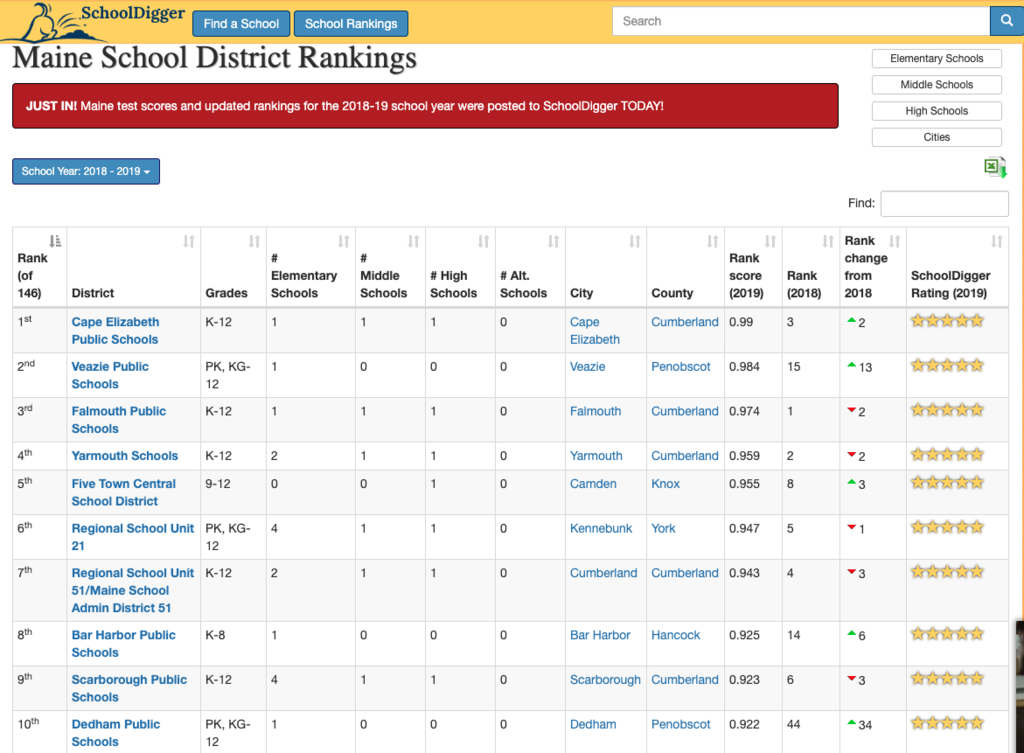Sort by # Elementary Schools column
Viewport: 1024px width, 753px height.
[343, 241]
